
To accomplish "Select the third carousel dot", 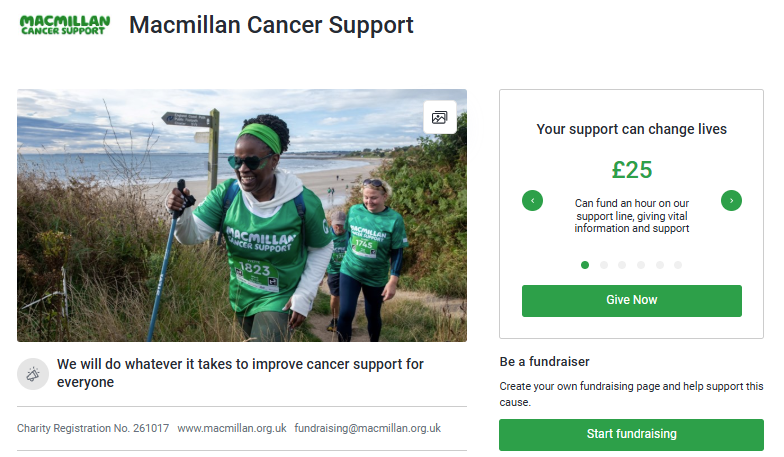I will tap(622, 265).
